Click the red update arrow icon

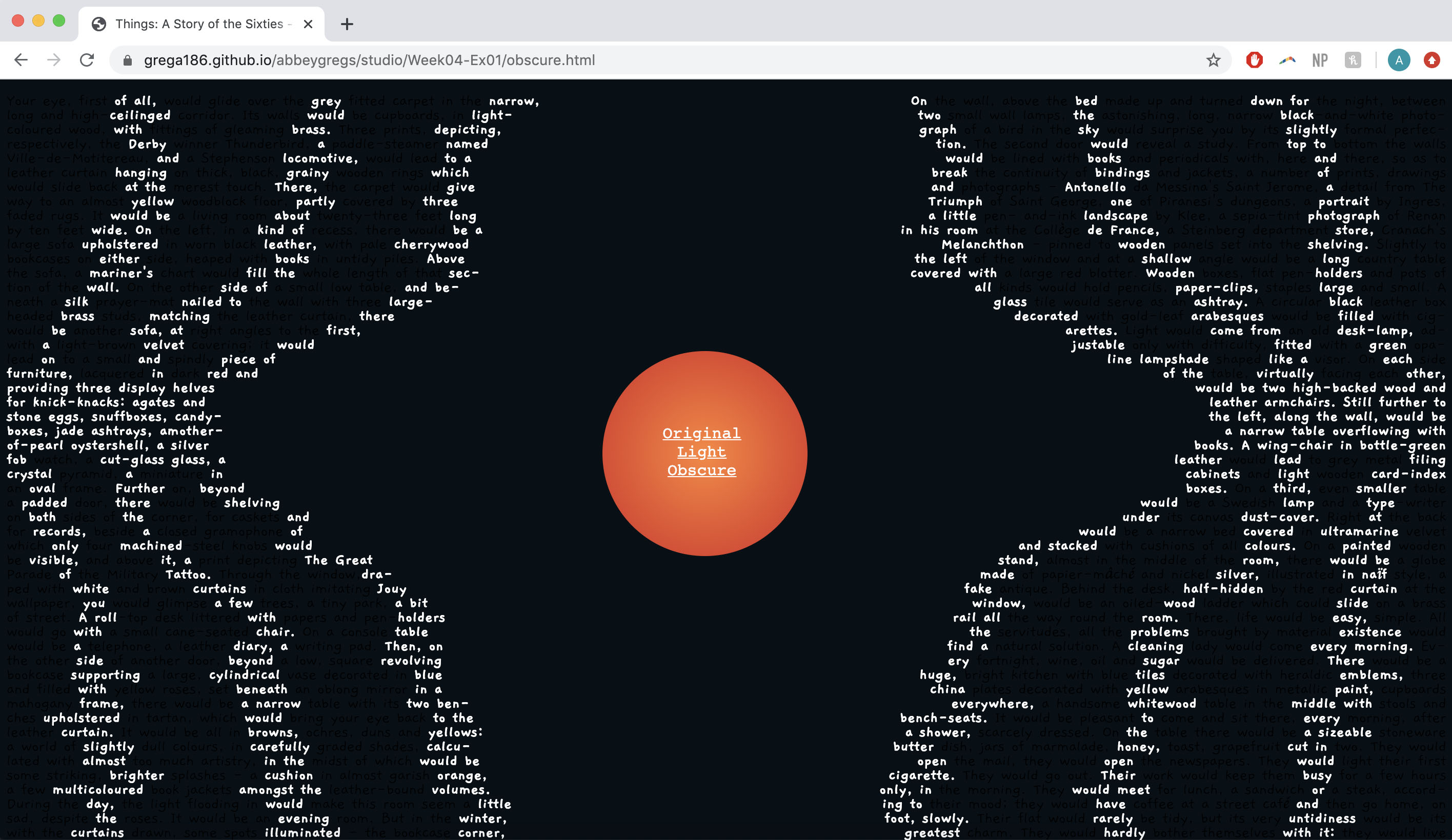point(1431,60)
